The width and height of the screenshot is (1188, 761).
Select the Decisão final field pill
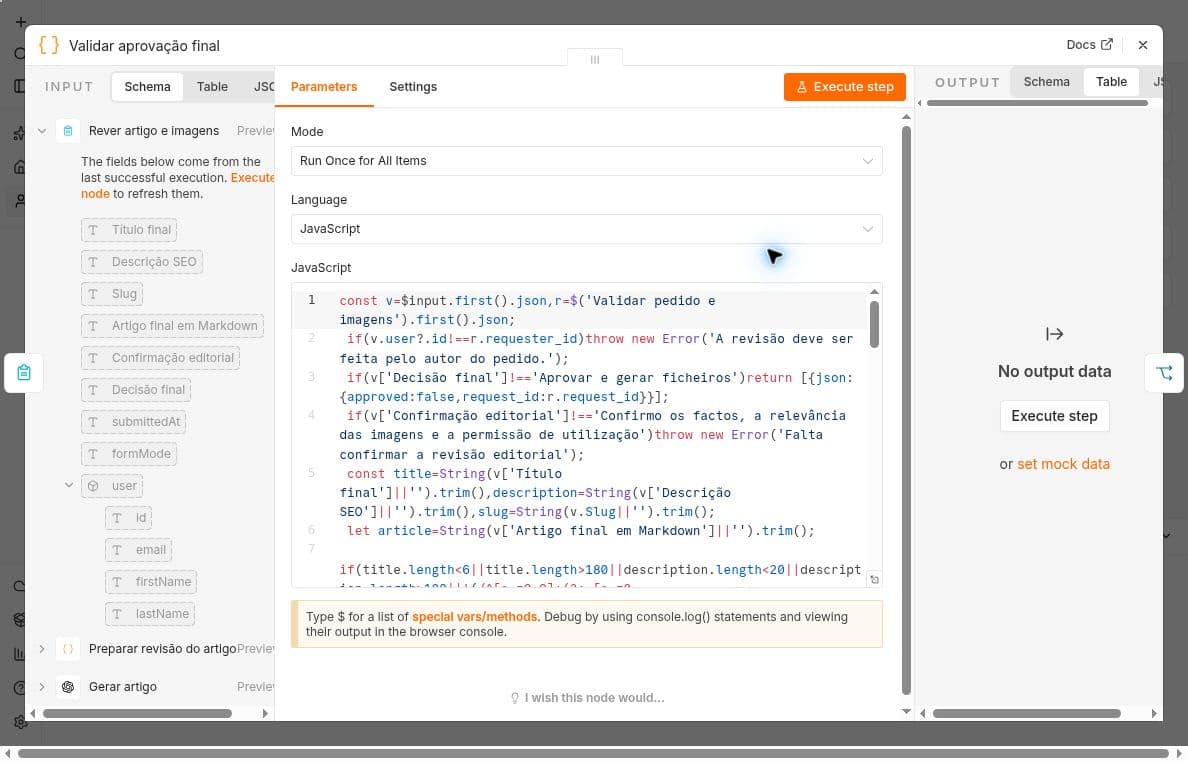tap(136, 390)
